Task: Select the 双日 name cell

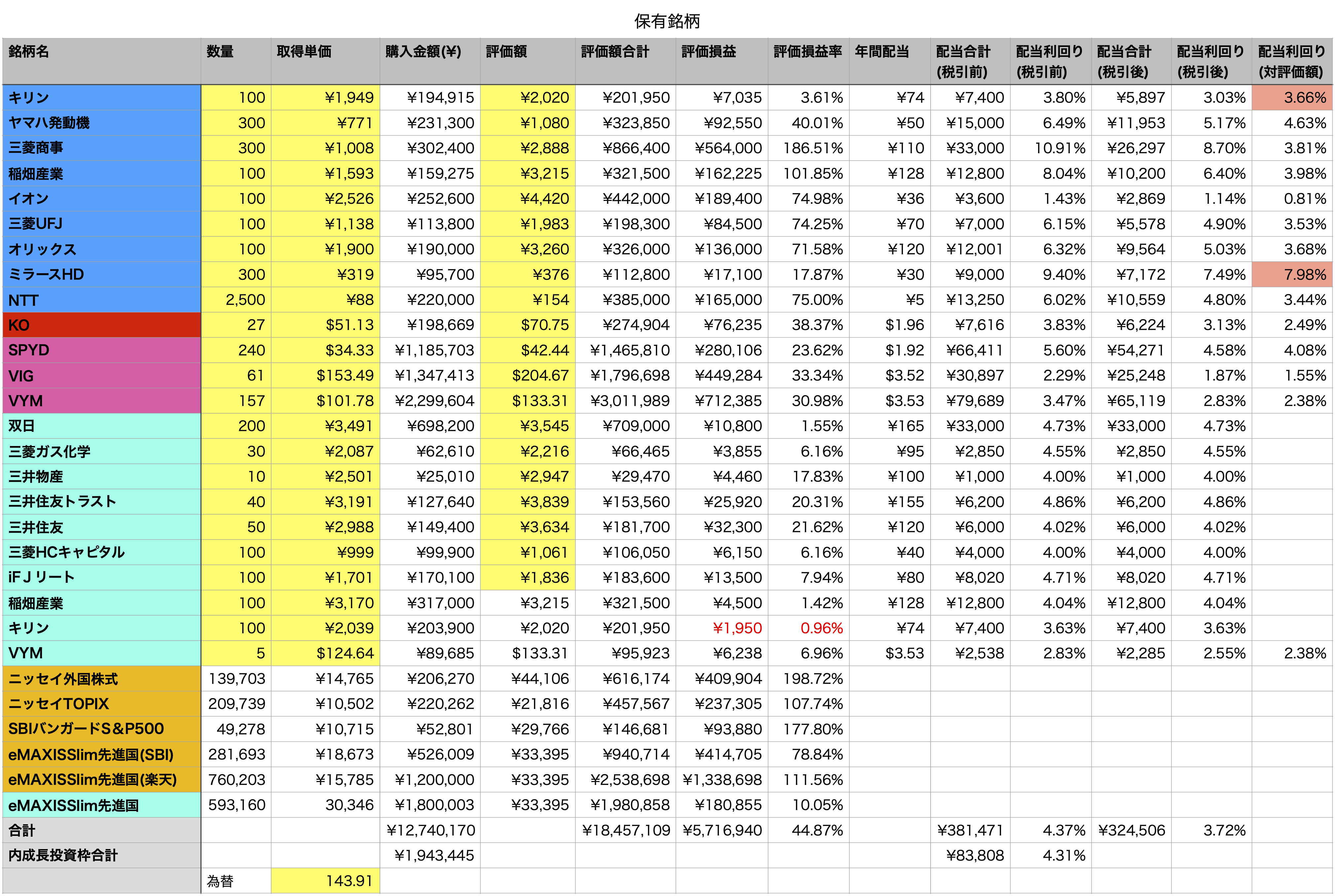Action: [x=102, y=426]
